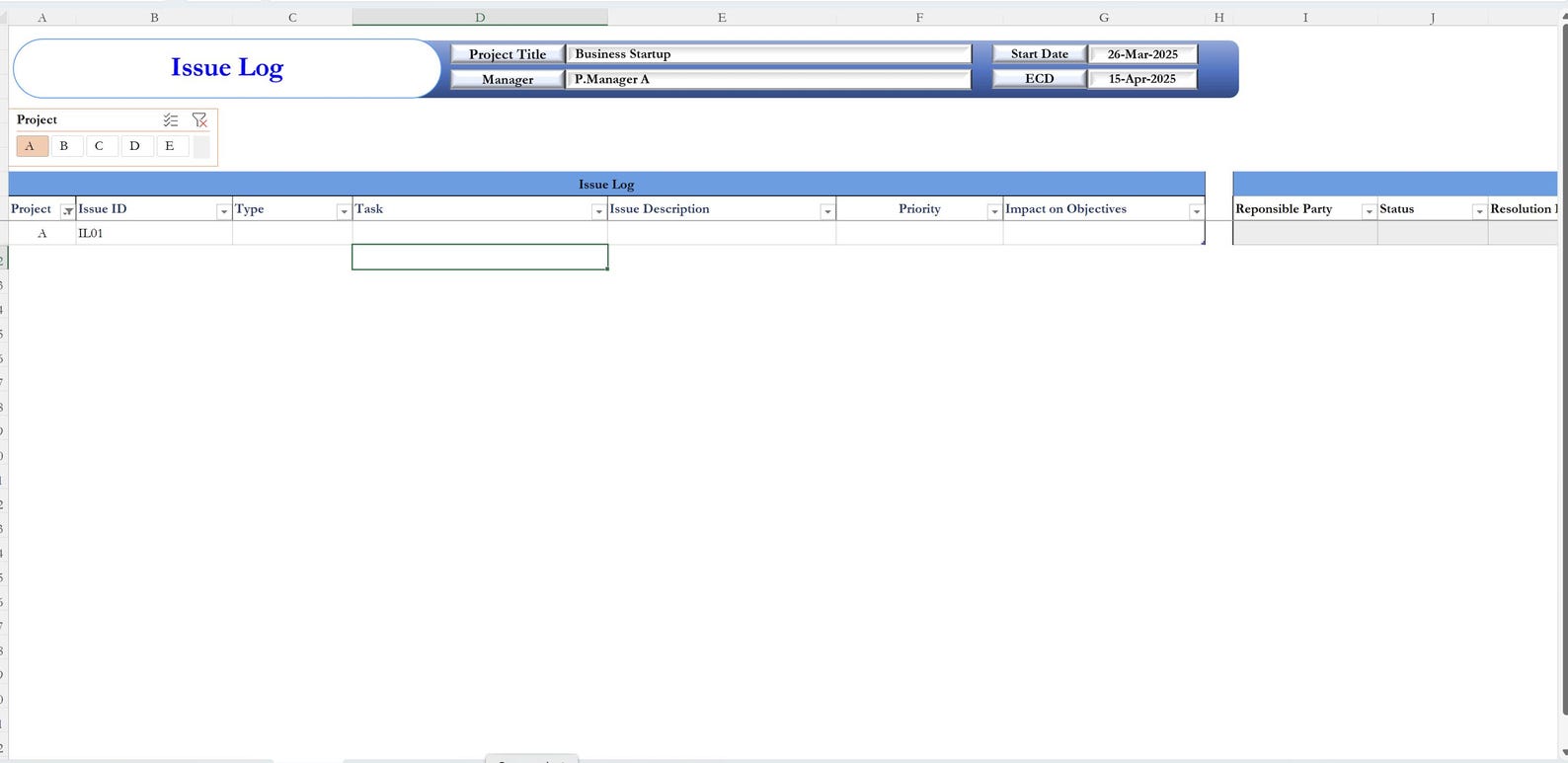The width and height of the screenshot is (1568, 763).
Task: Select column D header
Action: (480, 17)
